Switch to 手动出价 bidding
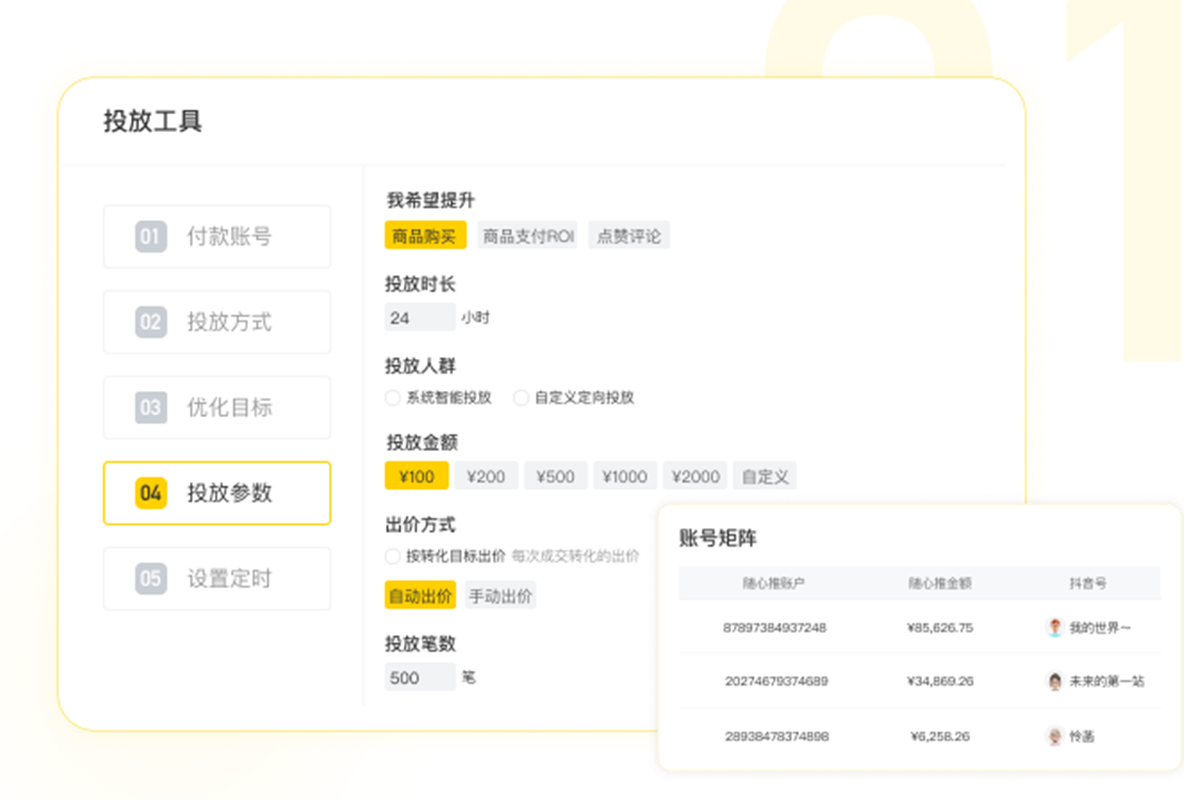Viewport: 1184px width, 800px height. [500, 595]
